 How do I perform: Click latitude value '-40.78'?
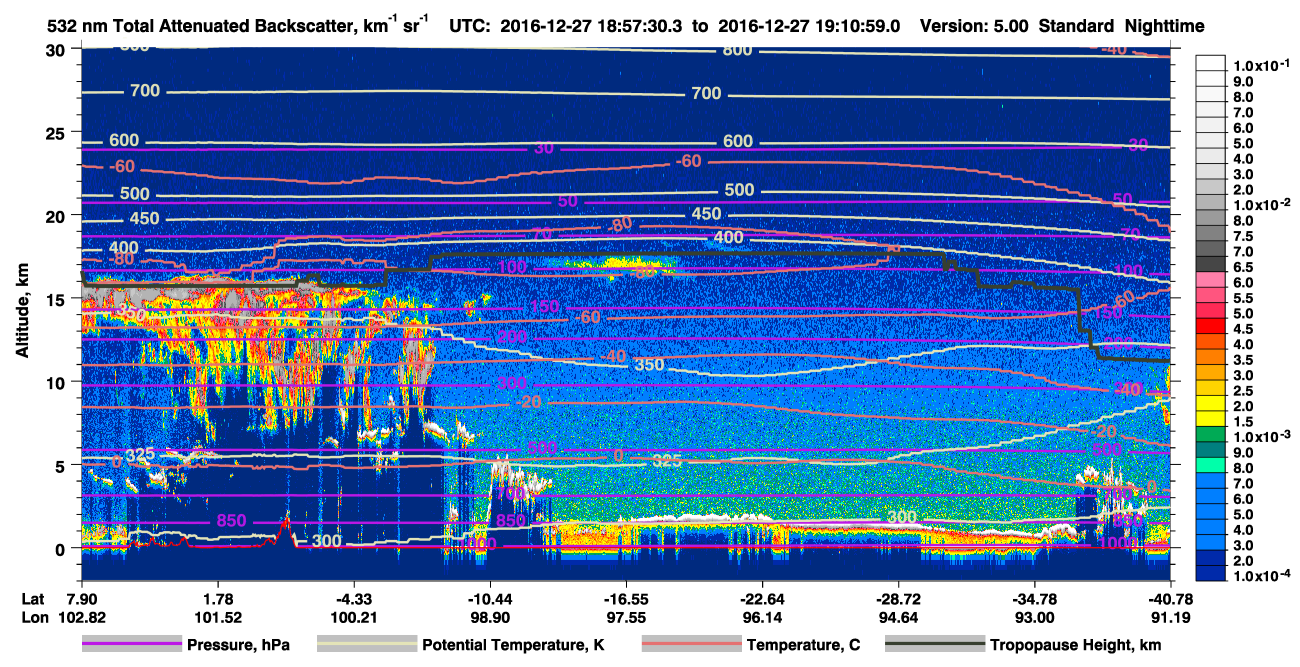click(1171, 599)
